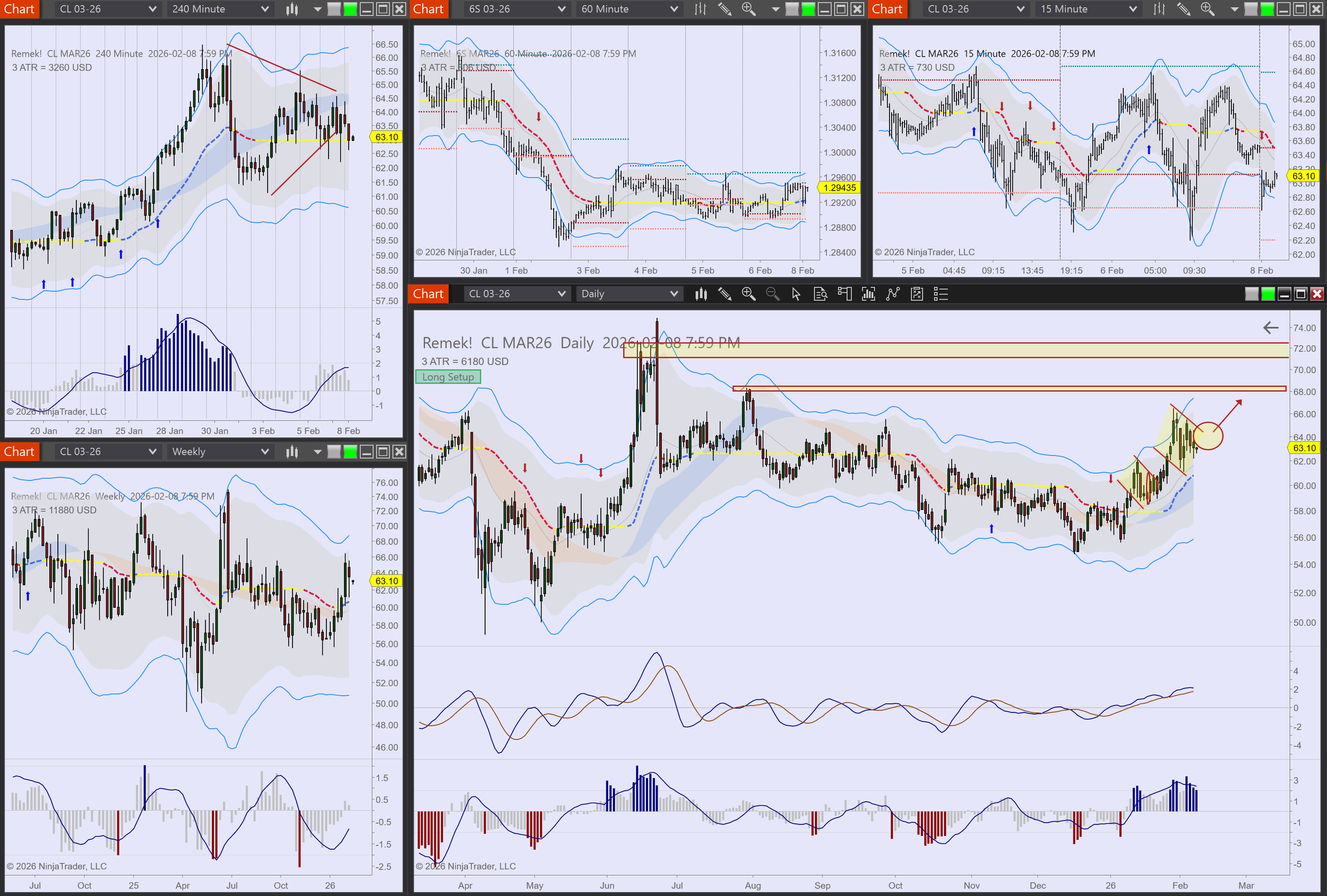Click the Long Setup label button

447,377
